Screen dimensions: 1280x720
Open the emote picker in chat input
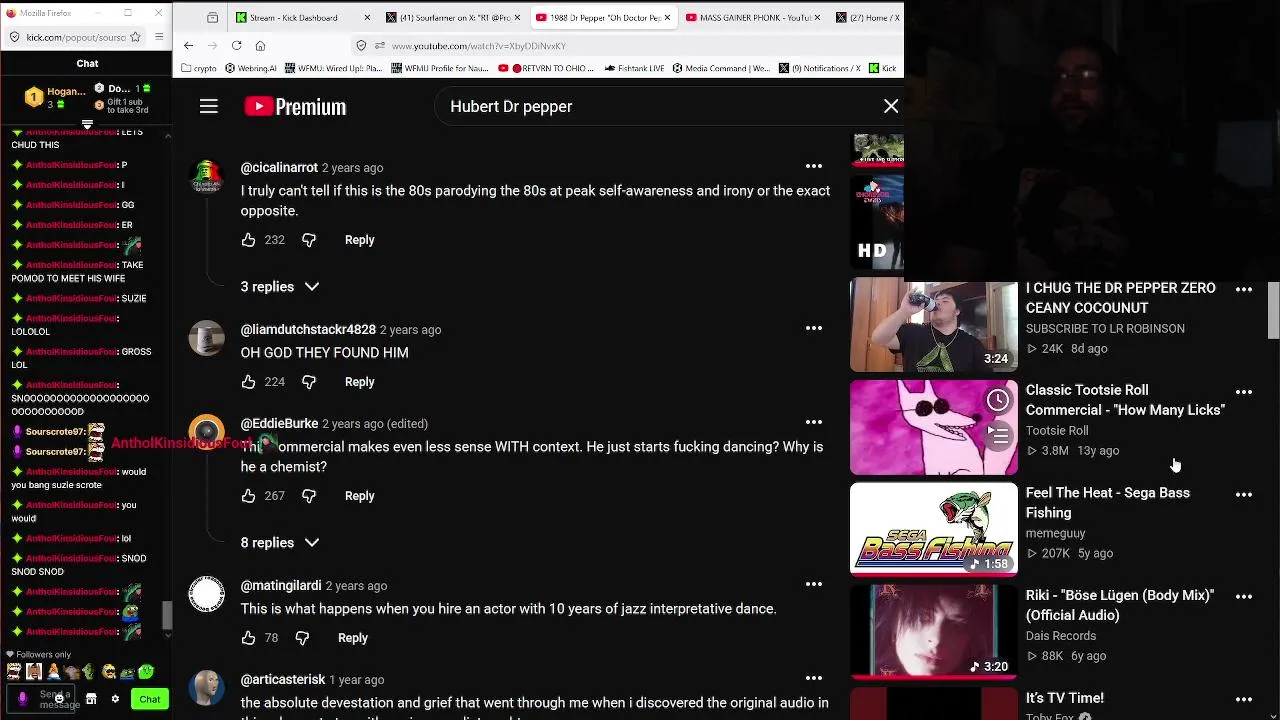(61, 699)
